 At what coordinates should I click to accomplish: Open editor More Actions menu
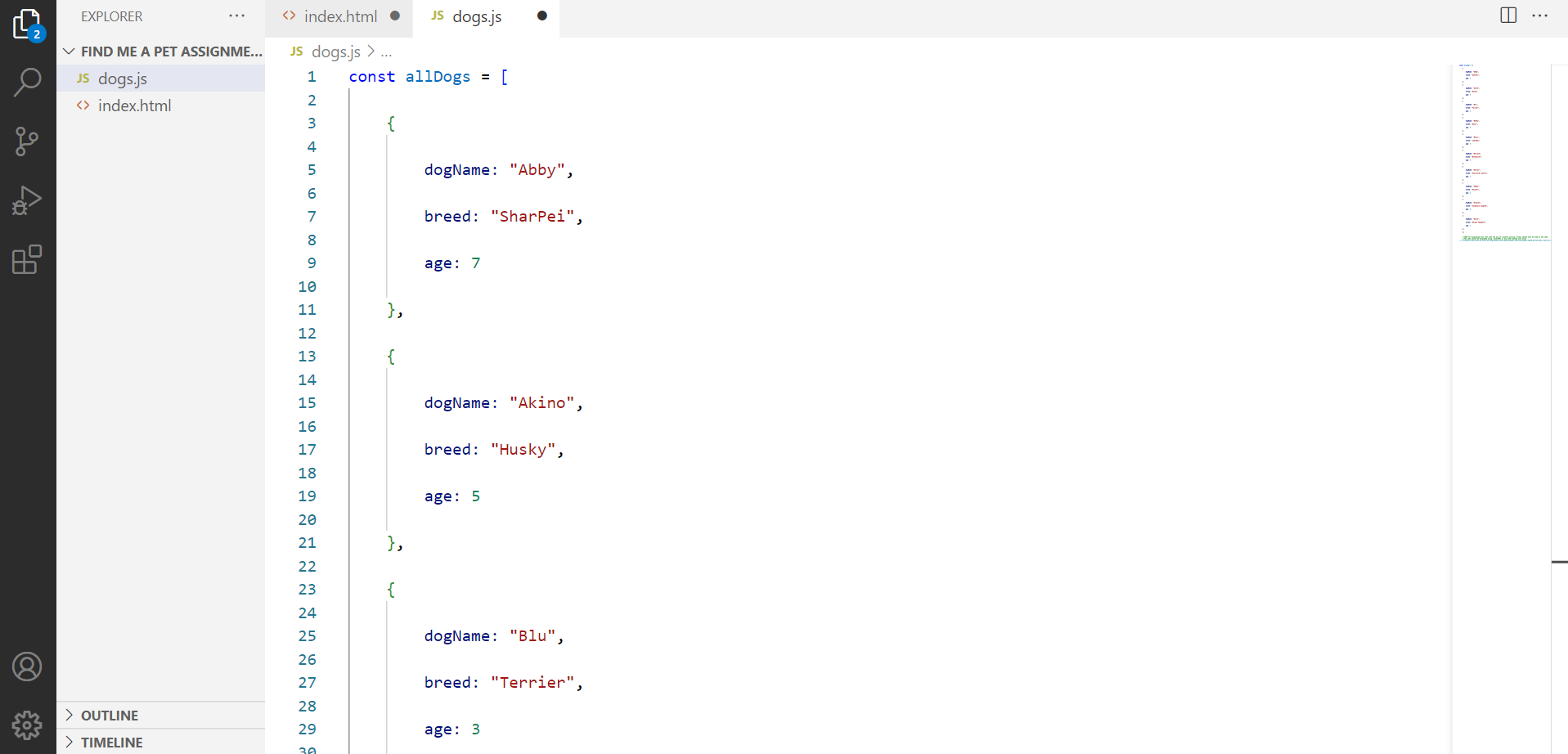point(1539,16)
